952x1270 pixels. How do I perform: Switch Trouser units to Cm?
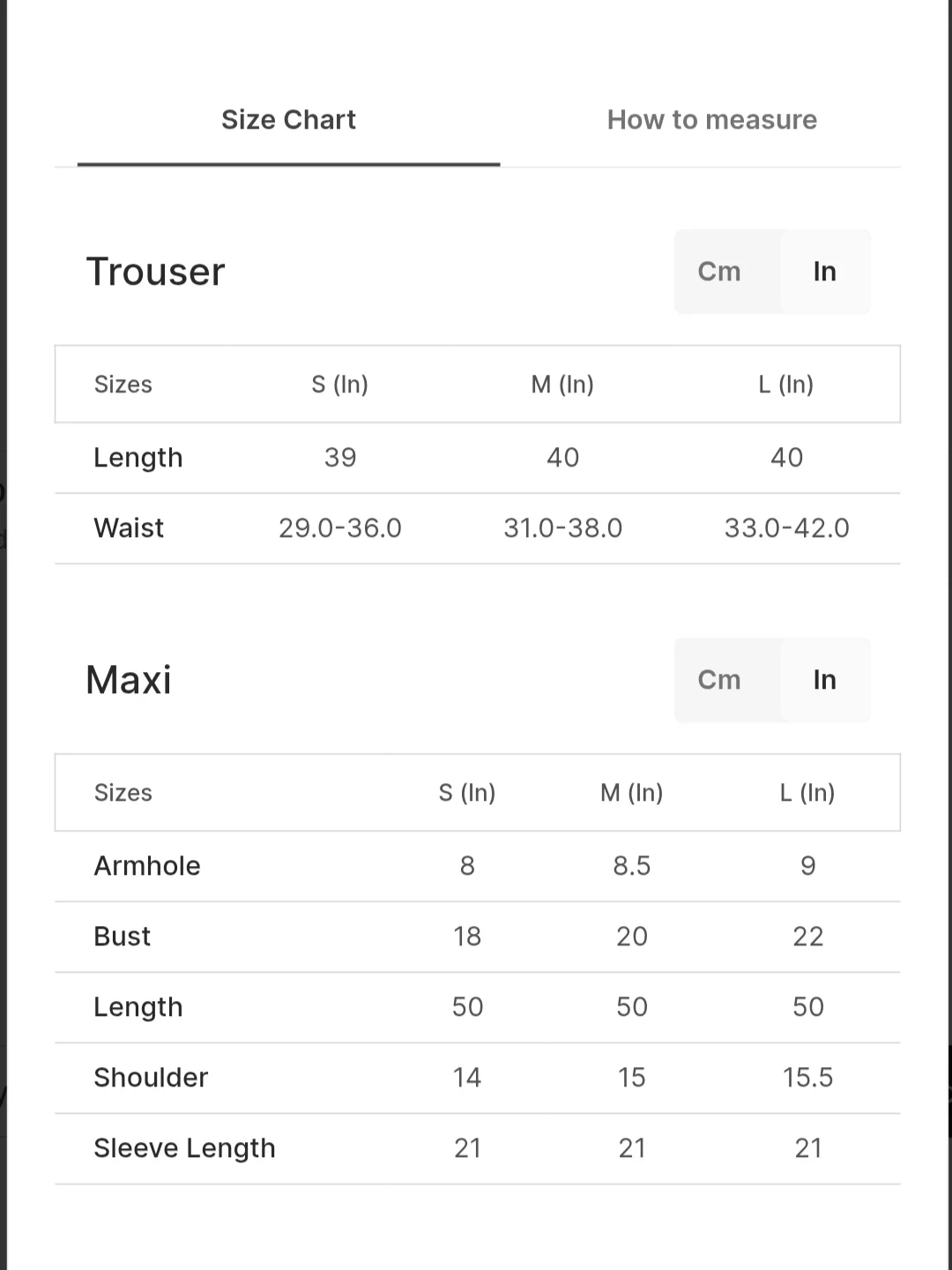[x=719, y=272]
